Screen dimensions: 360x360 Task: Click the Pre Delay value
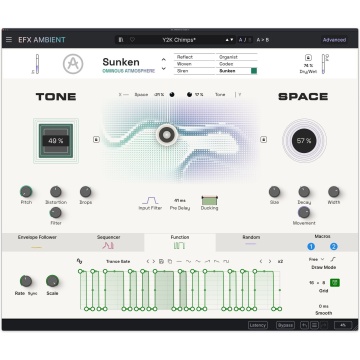(180, 201)
